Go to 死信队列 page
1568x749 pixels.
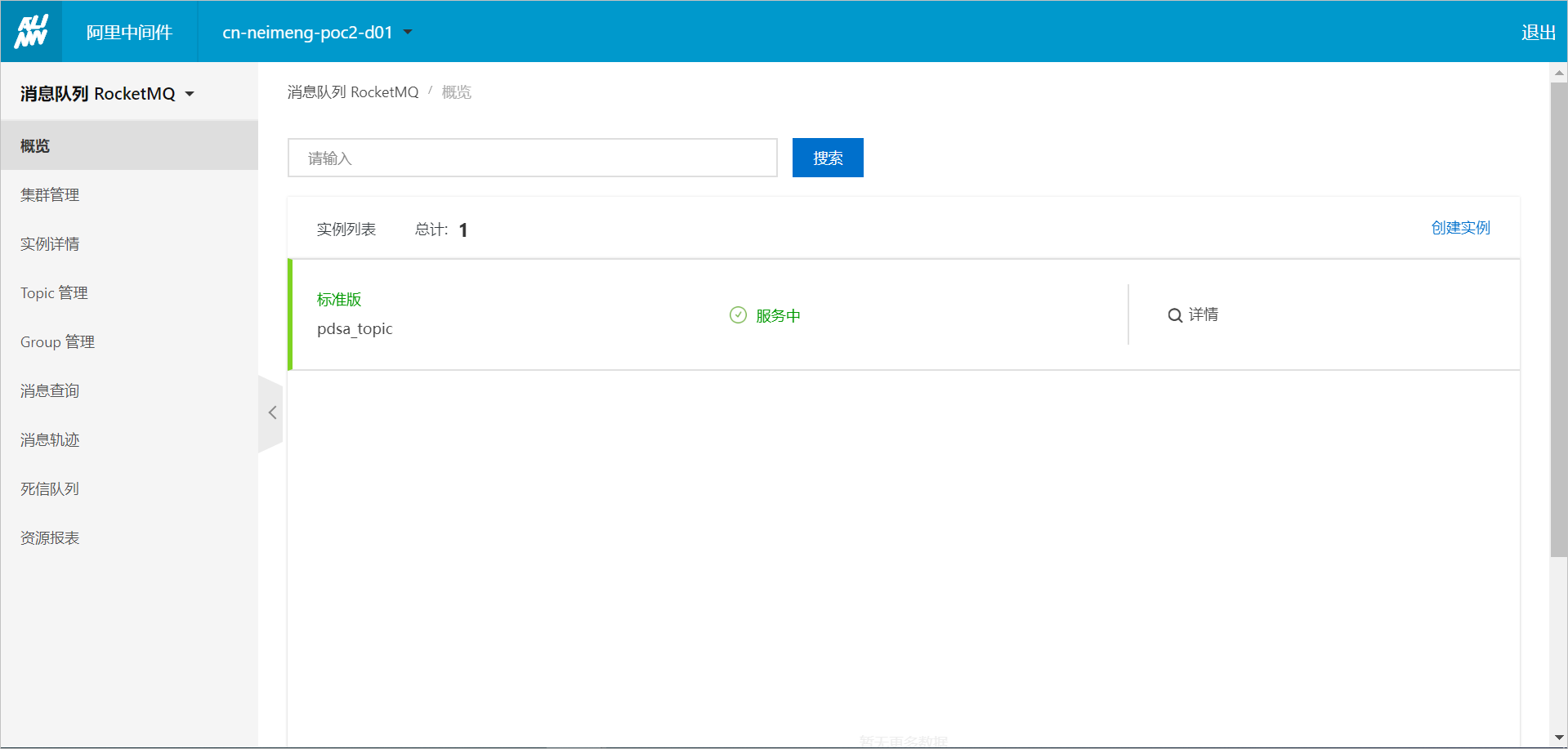tap(129, 488)
